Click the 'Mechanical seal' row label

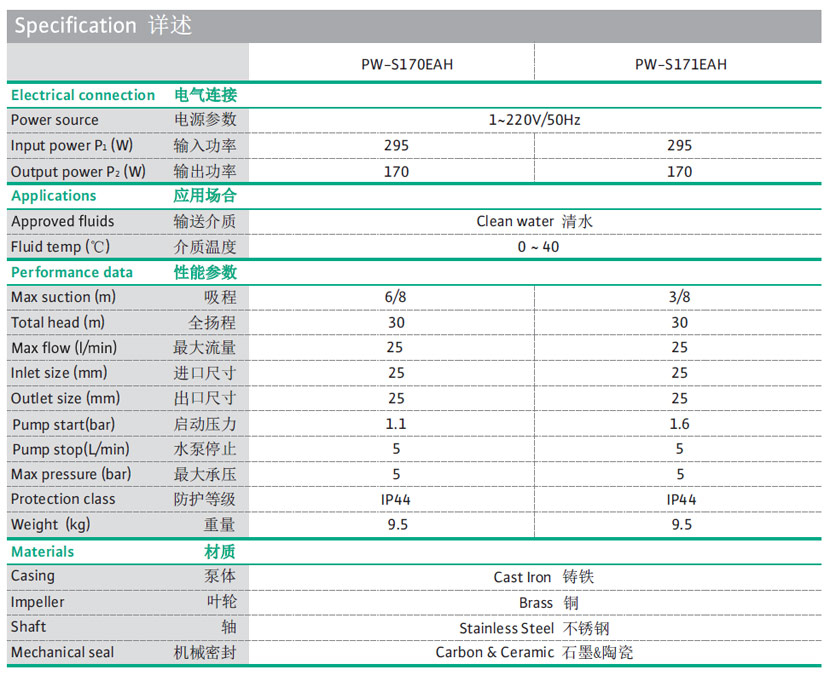point(62,653)
